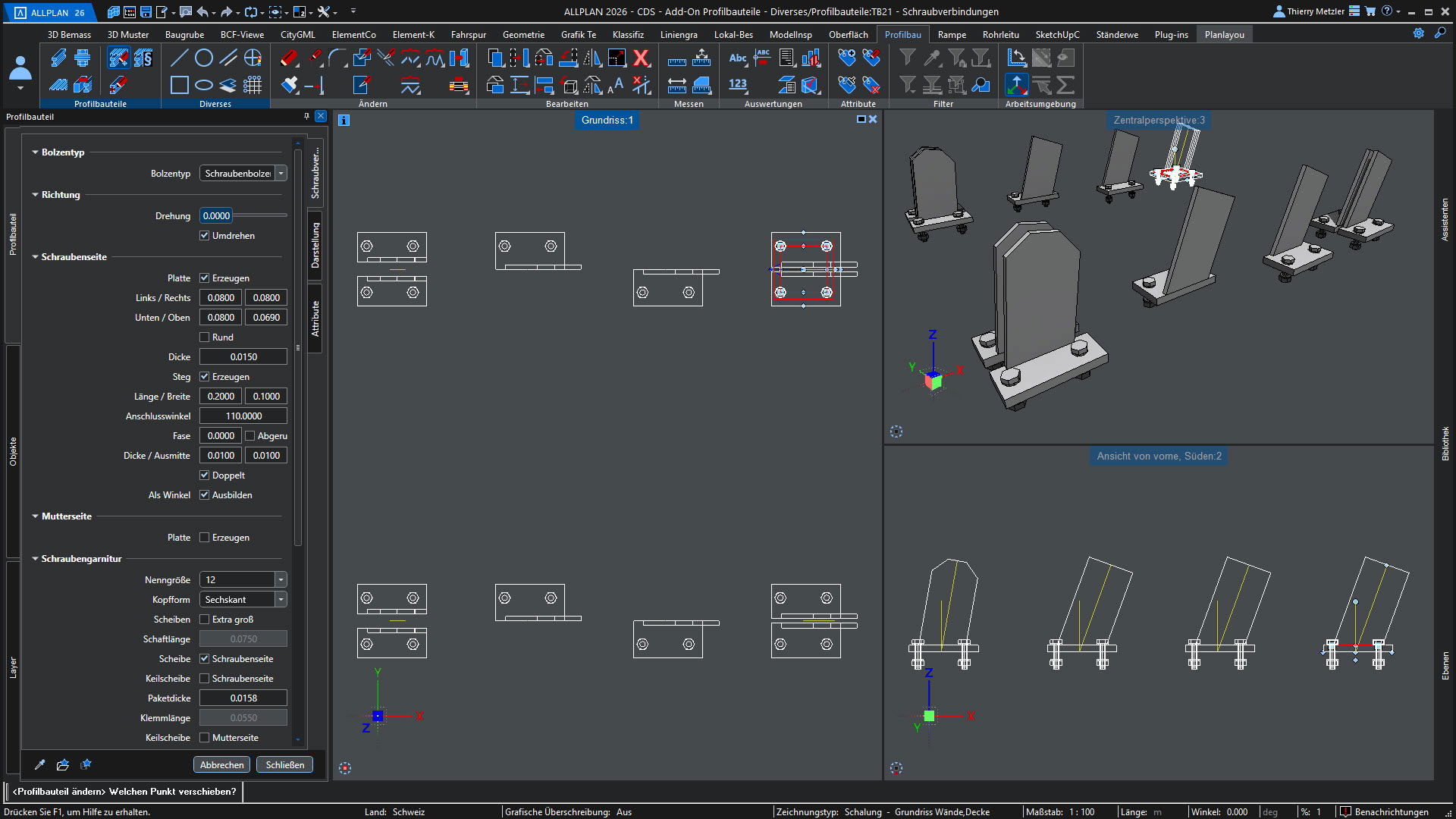This screenshot has height=819, width=1456.
Task: Select the circle drawing tool
Action: click(203, 58)
